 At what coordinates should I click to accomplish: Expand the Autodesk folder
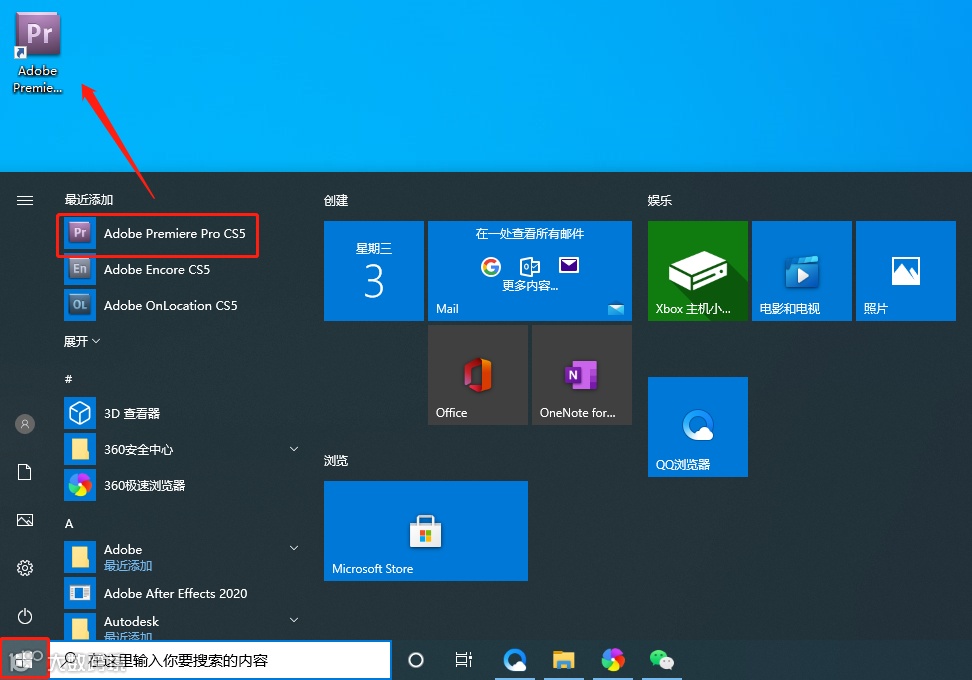[181, 627]
